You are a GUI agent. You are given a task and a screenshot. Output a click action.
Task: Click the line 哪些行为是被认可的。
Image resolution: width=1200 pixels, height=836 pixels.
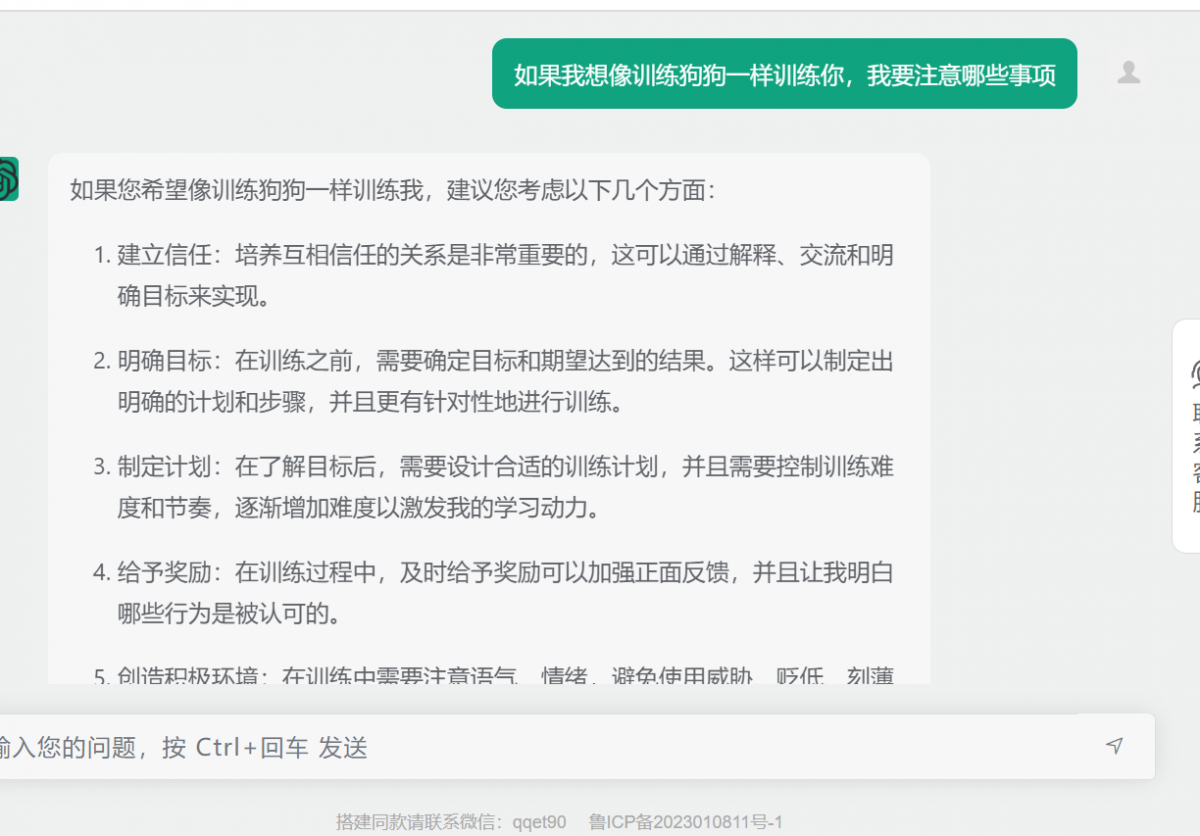[230, 614]
